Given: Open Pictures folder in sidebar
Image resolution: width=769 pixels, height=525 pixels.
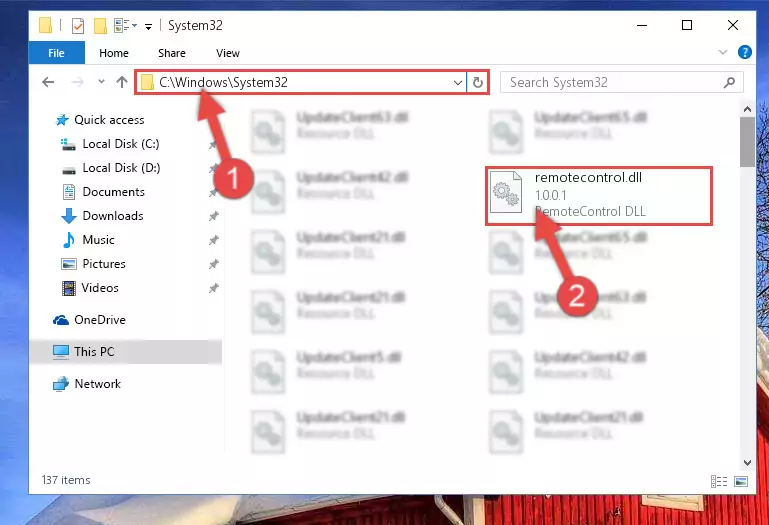Looking at the screenshot, I should point(103,264).
